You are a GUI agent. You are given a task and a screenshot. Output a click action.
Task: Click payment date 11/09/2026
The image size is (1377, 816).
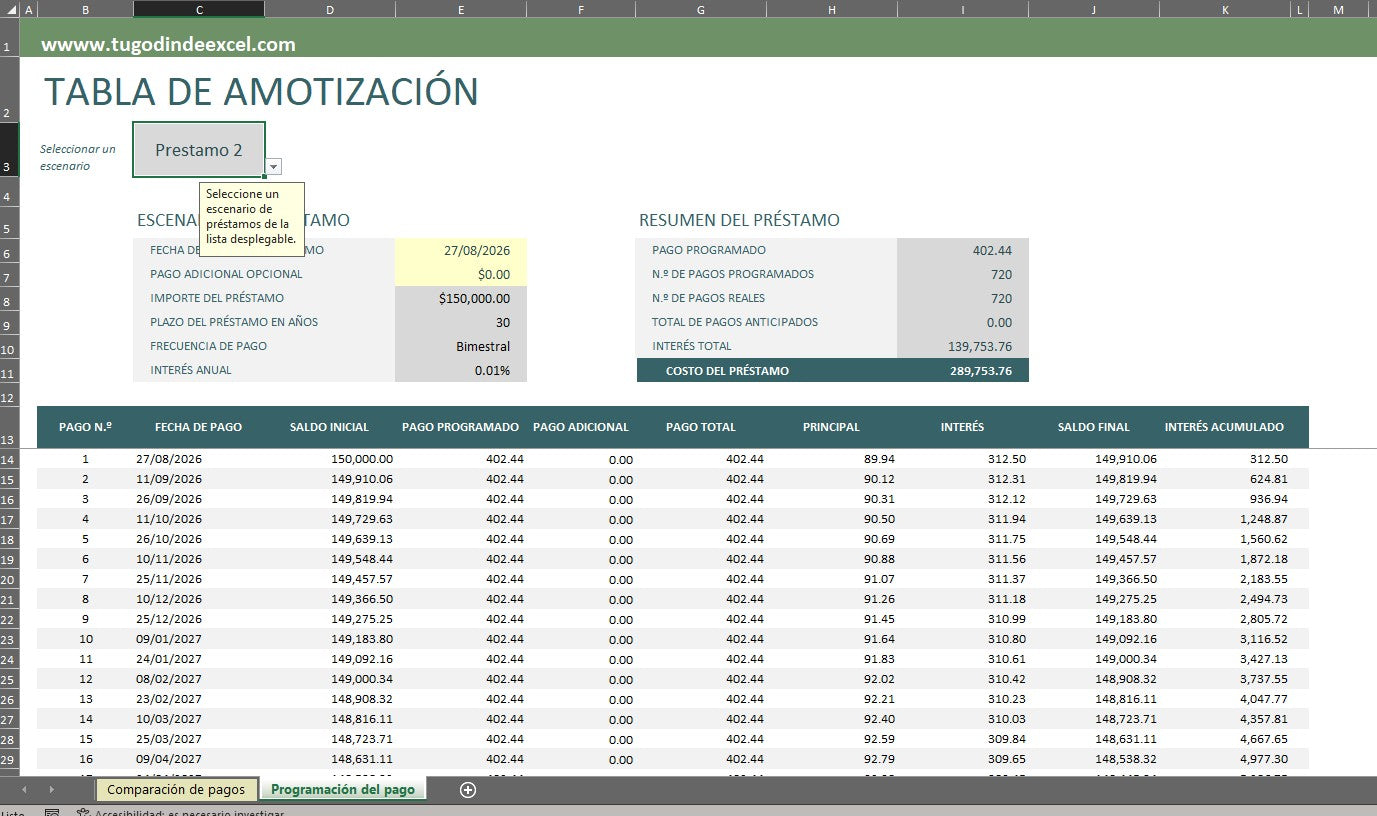click(x=169, y=479)
